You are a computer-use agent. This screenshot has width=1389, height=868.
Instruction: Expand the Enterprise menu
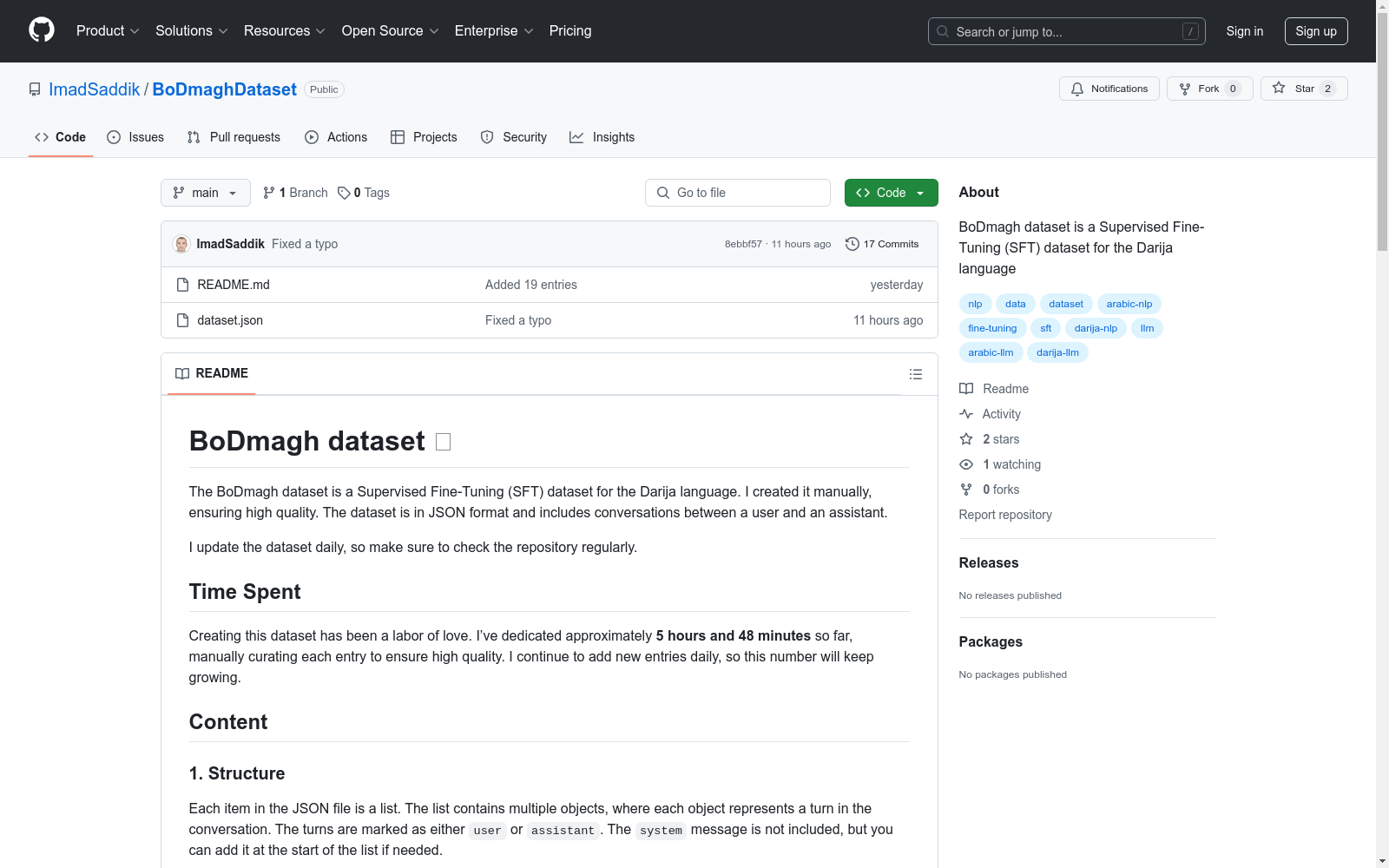coord(494,30)
